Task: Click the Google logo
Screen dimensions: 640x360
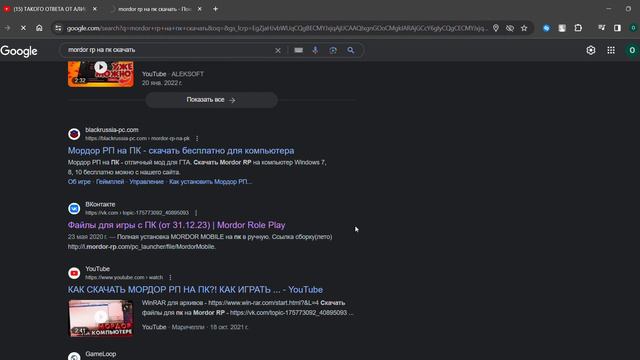Action: tap(19, 51)
